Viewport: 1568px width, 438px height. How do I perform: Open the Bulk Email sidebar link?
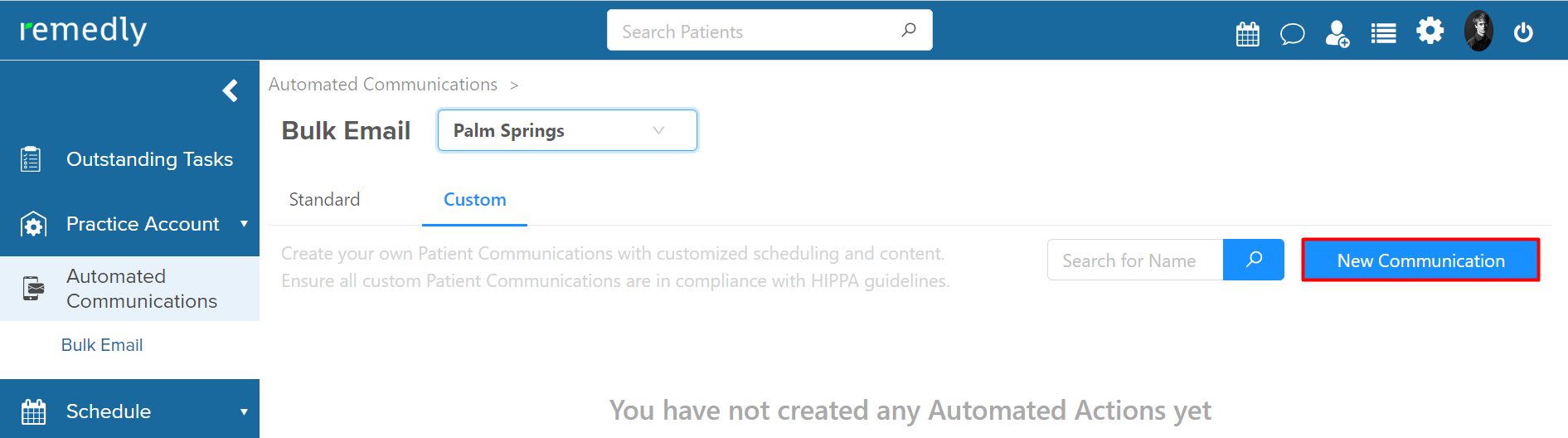tap(102, 345)
